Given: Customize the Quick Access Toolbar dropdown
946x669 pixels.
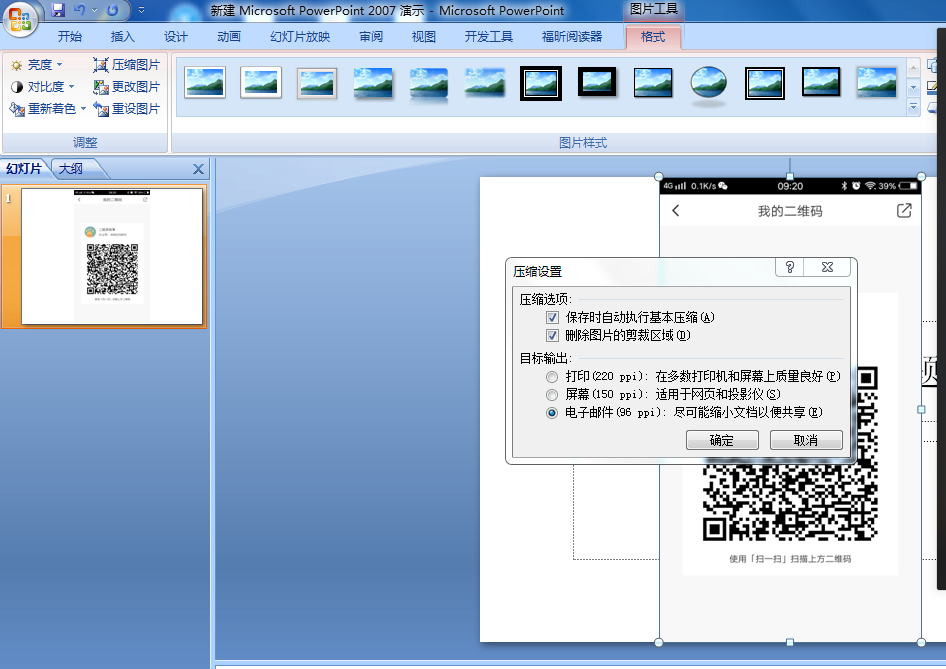Looking at the screenshot, I should point(141,10).
